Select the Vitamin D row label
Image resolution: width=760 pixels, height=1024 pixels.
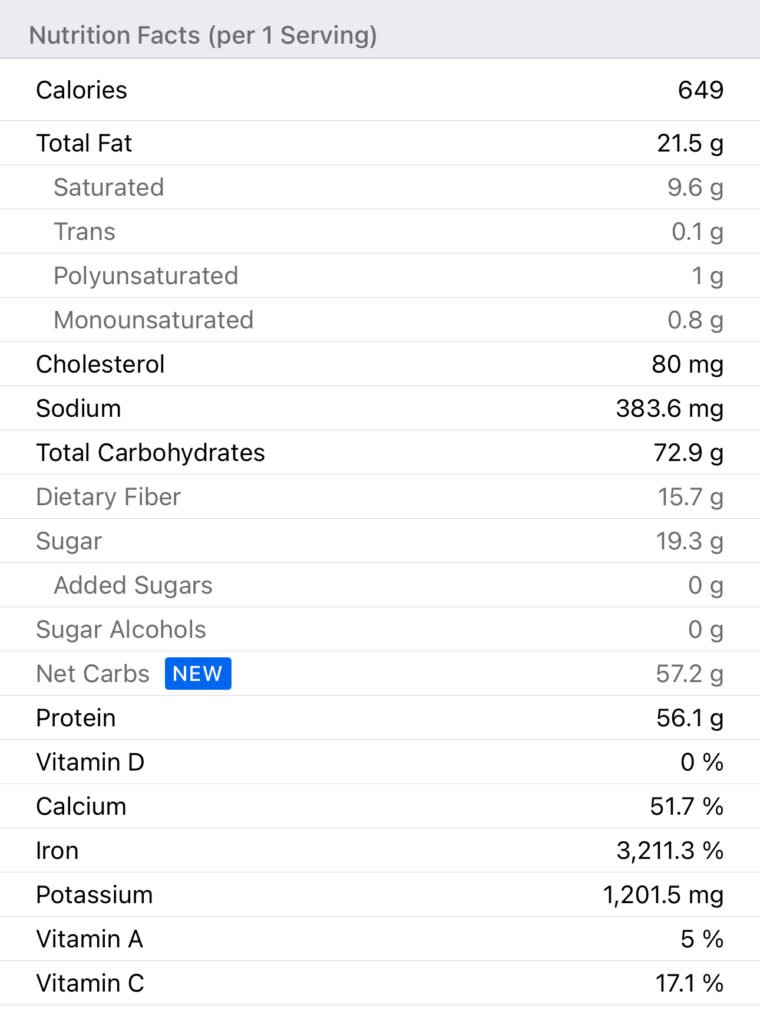[90, 762]
